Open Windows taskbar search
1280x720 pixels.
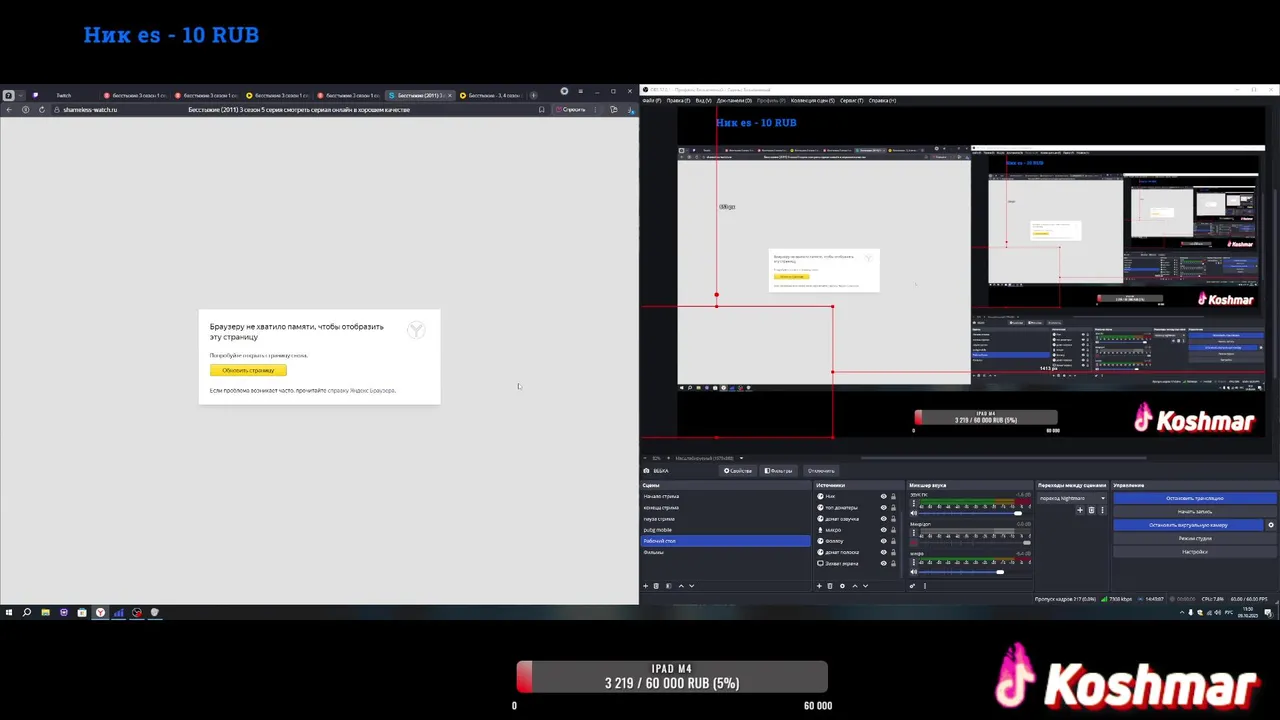(27, 612)
